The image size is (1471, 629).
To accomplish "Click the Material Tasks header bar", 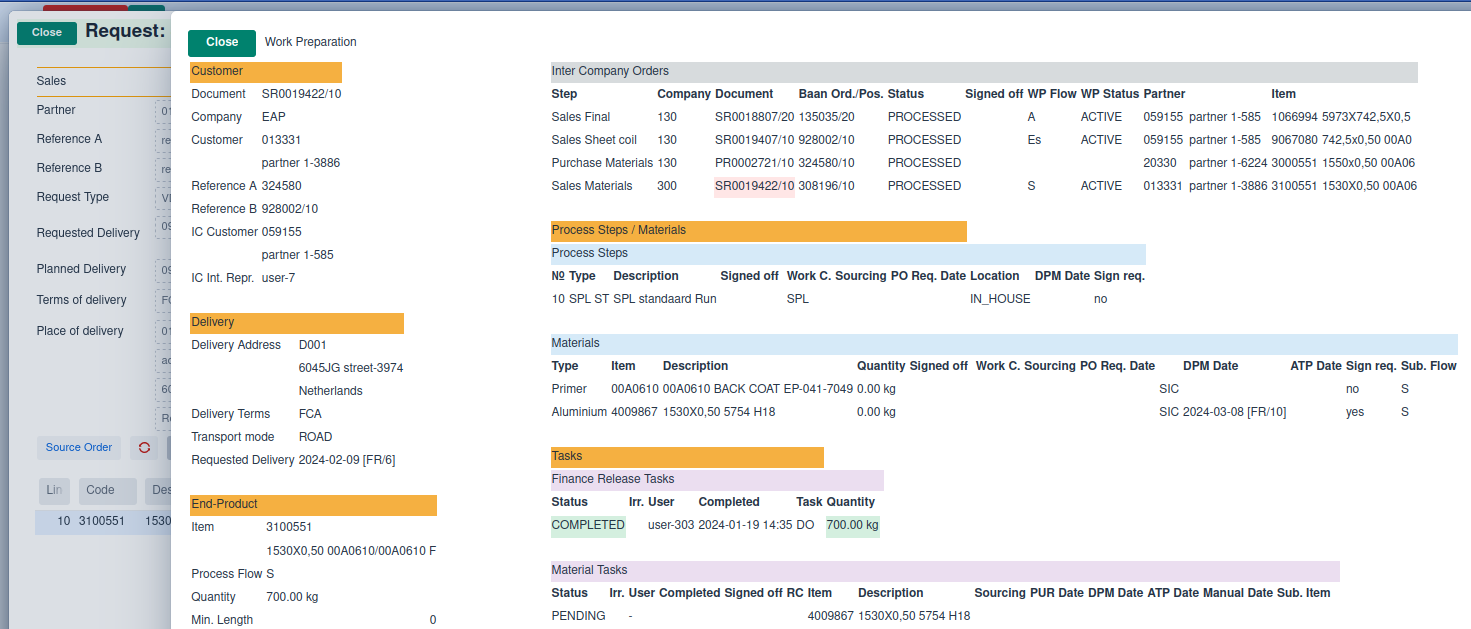I will pos(945,571).
